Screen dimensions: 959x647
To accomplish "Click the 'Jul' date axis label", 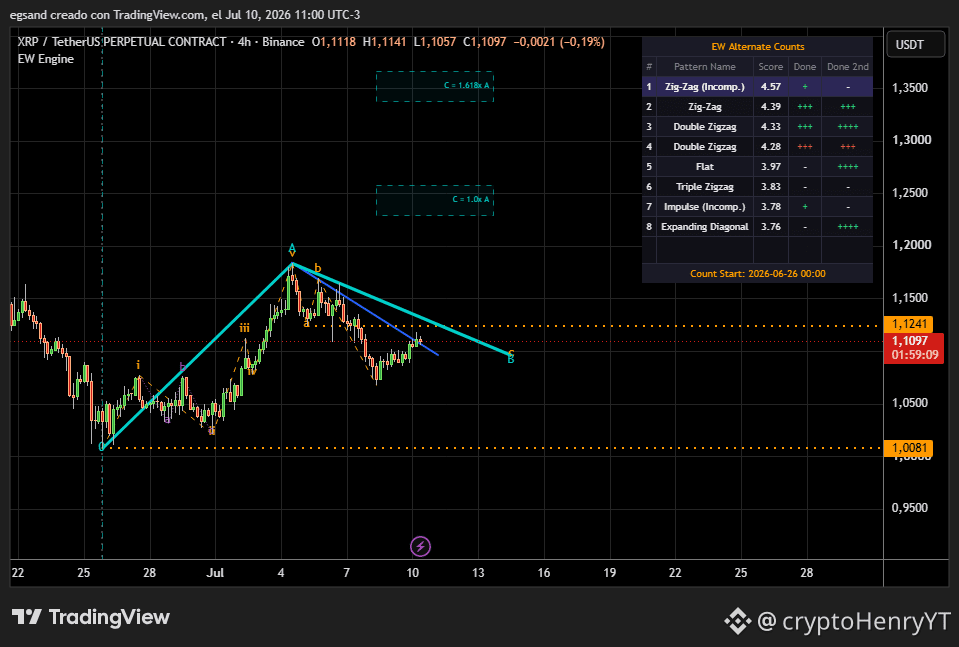I will (x=215, y=573).
